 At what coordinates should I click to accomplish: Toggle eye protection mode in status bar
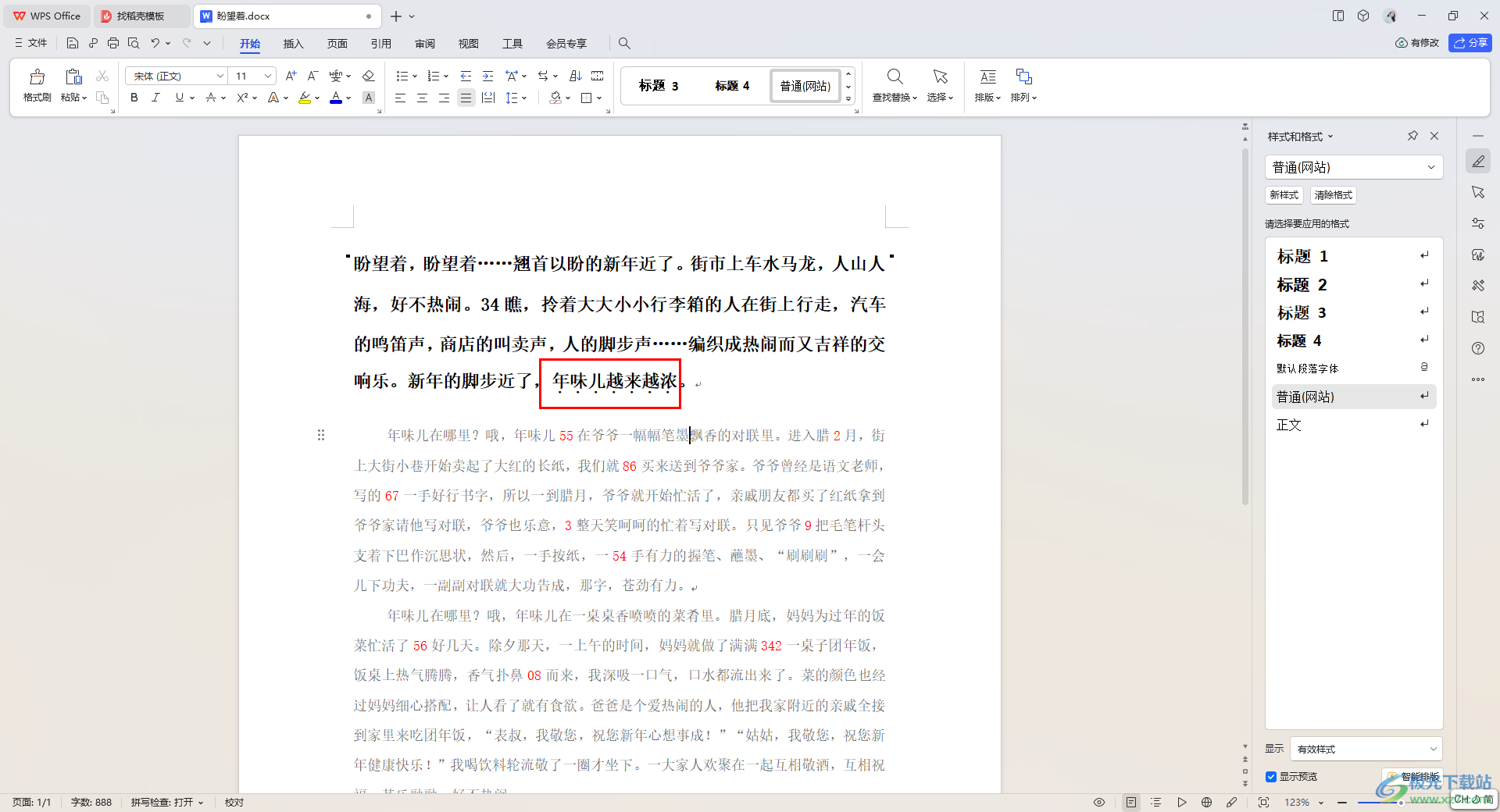pos(1099,803)
